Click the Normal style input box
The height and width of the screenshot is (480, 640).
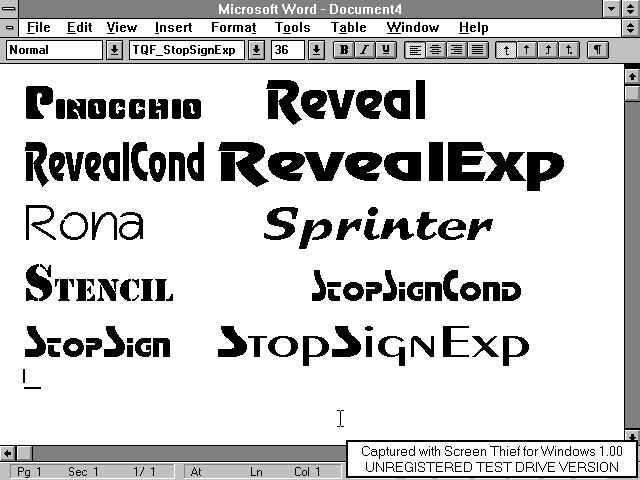click(x=54, y=50)
